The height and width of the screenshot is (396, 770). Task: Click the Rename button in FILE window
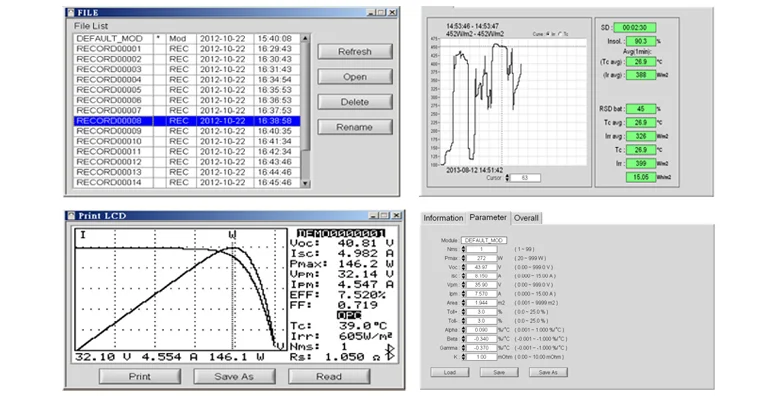(x=355, y=127)
